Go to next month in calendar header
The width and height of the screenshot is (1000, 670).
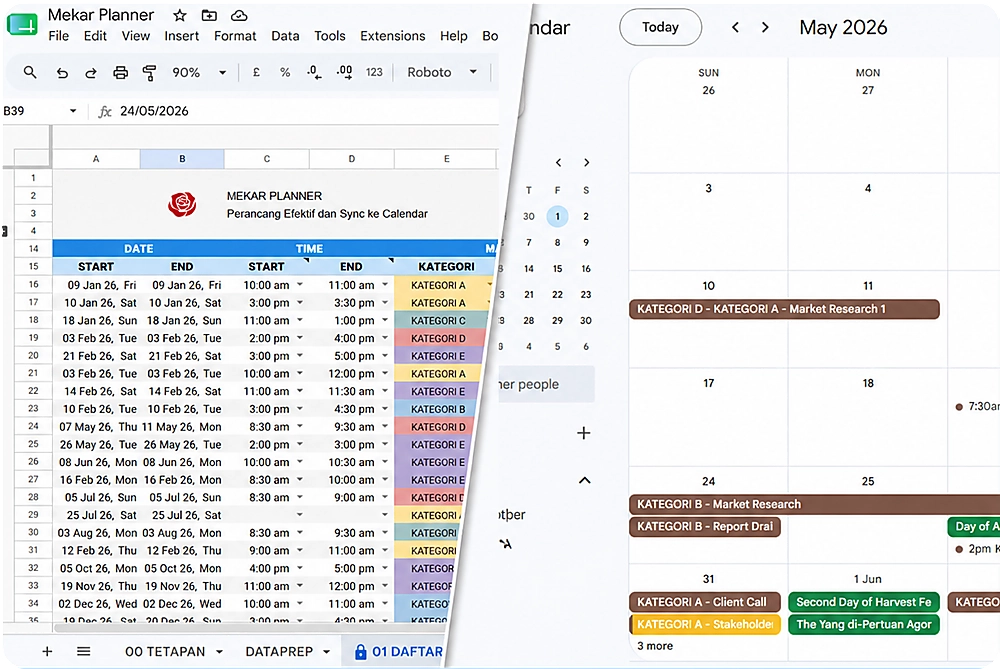click(765, 27)
